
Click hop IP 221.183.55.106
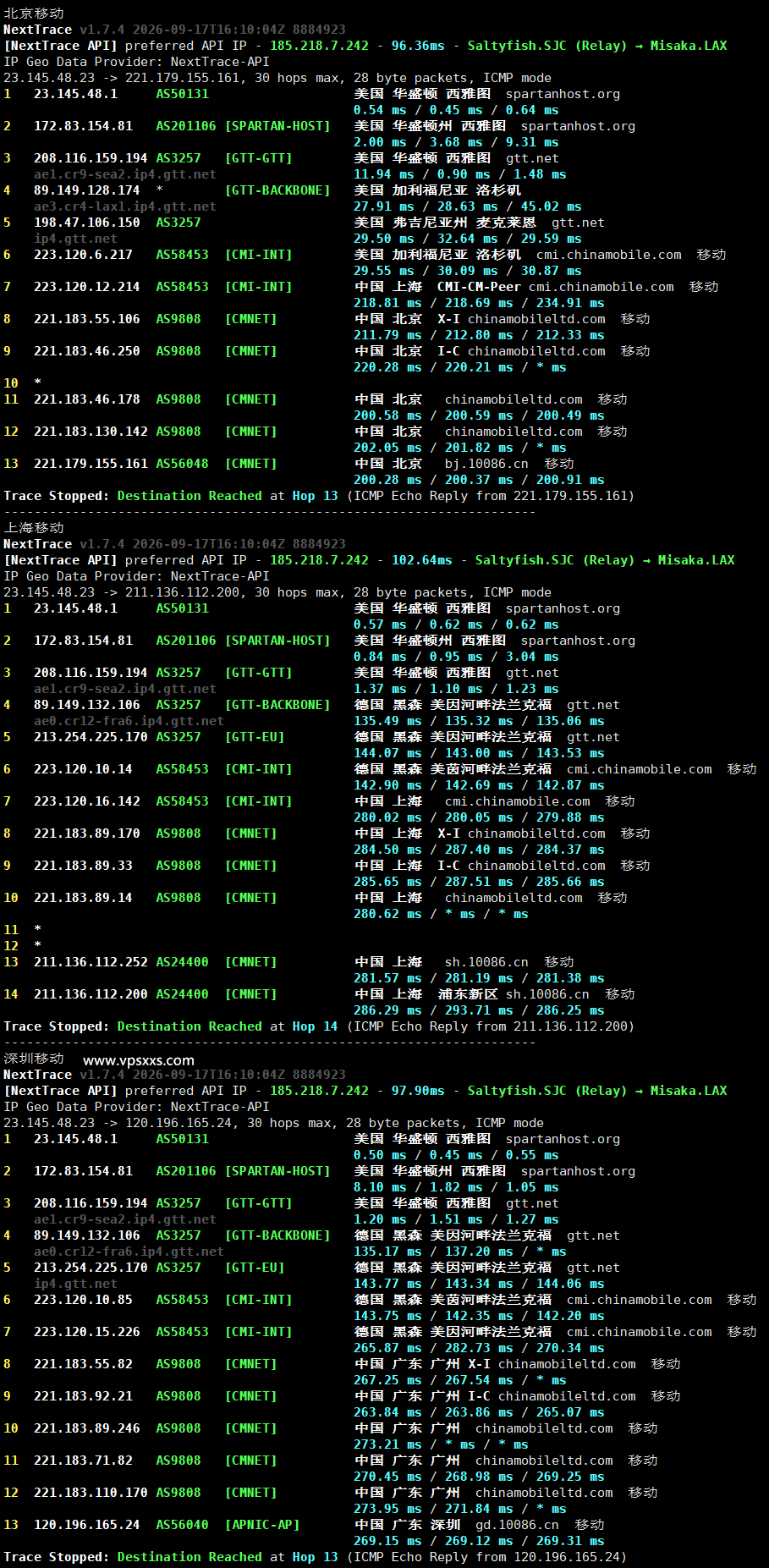[x=87, y=319]
